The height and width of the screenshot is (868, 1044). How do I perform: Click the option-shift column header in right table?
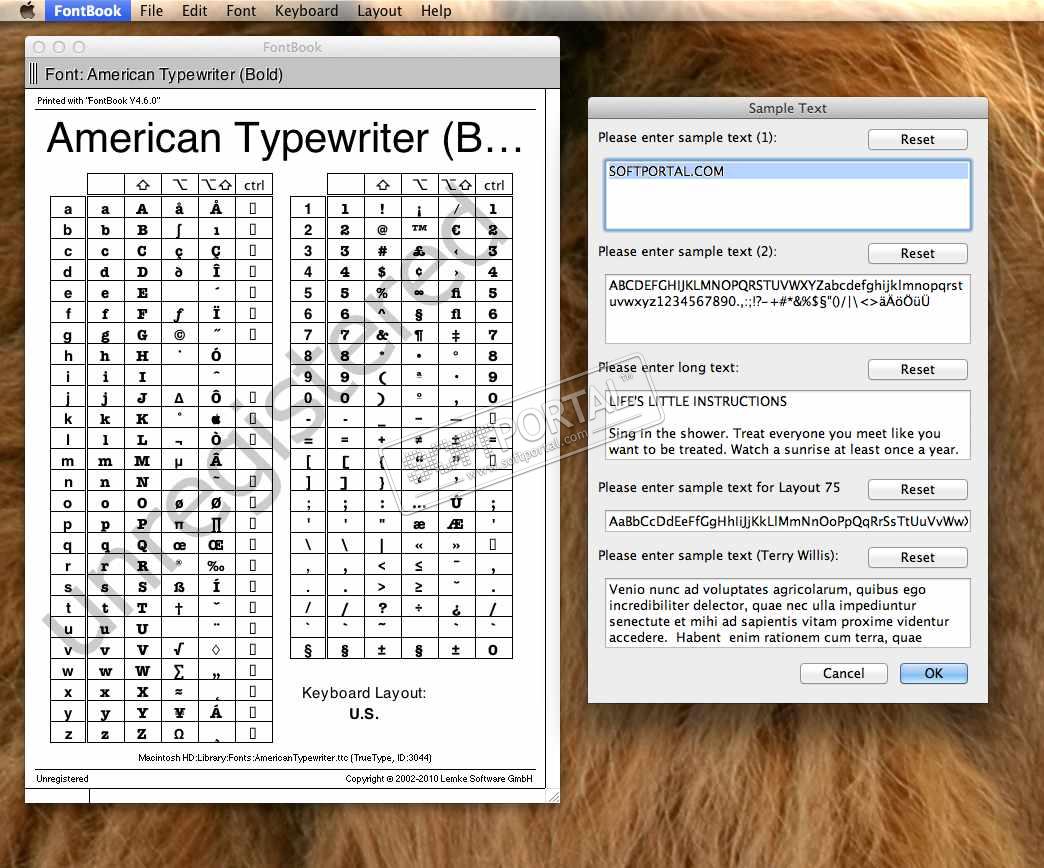[457, 184]
